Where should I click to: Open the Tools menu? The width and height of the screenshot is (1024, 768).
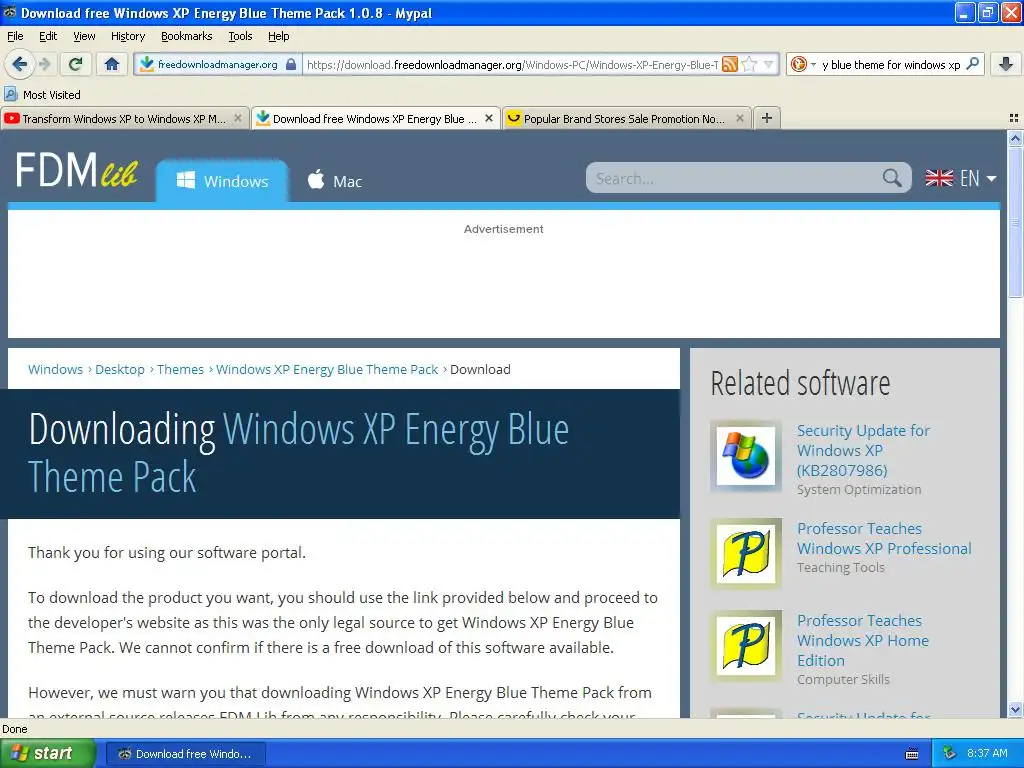(x=240, y=37)
